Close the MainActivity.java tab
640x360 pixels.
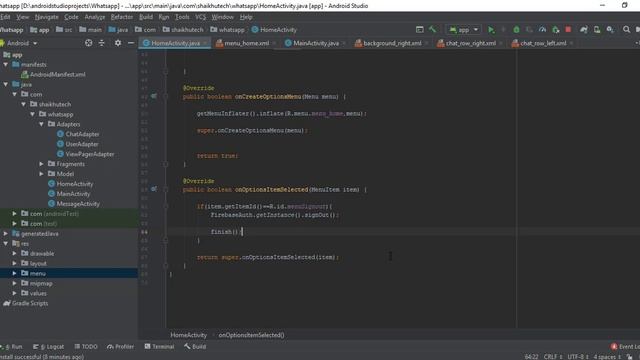pos(344,43)
